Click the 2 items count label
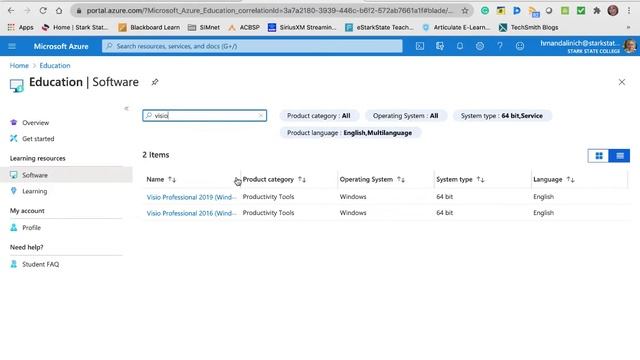This screenshot has width=640, height=360. tap(156, 155)
